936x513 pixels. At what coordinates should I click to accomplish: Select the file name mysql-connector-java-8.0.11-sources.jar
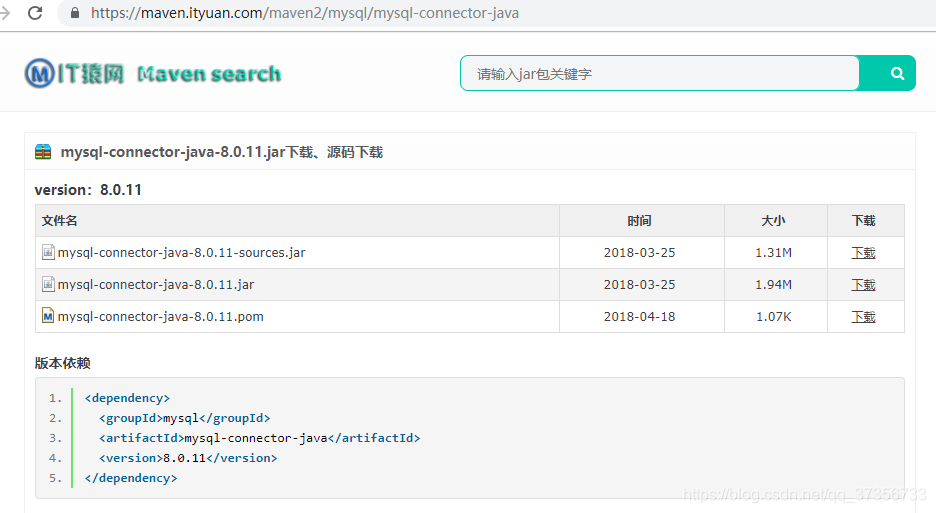(181, 253)
